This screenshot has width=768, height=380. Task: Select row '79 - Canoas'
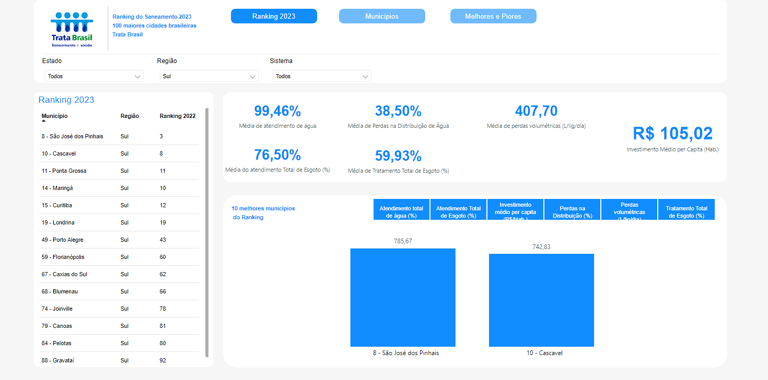click(120, 326)
